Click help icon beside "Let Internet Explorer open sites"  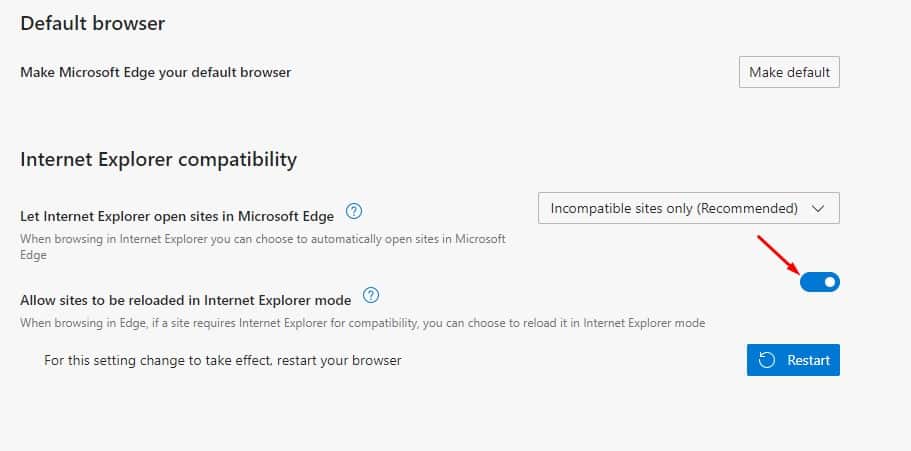pos(354,211)
